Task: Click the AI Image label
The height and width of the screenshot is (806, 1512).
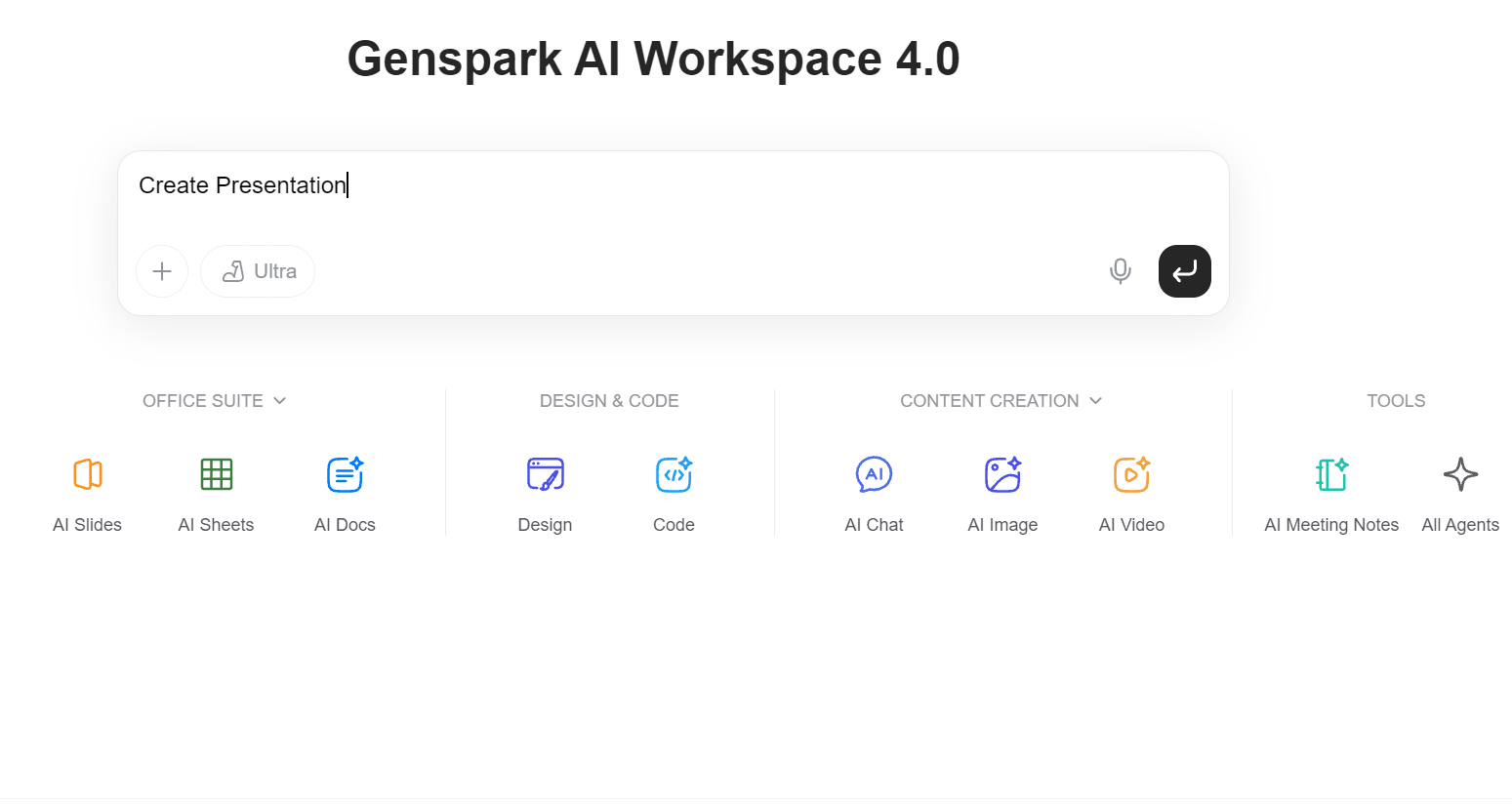Action: [x=1003, y=525]
